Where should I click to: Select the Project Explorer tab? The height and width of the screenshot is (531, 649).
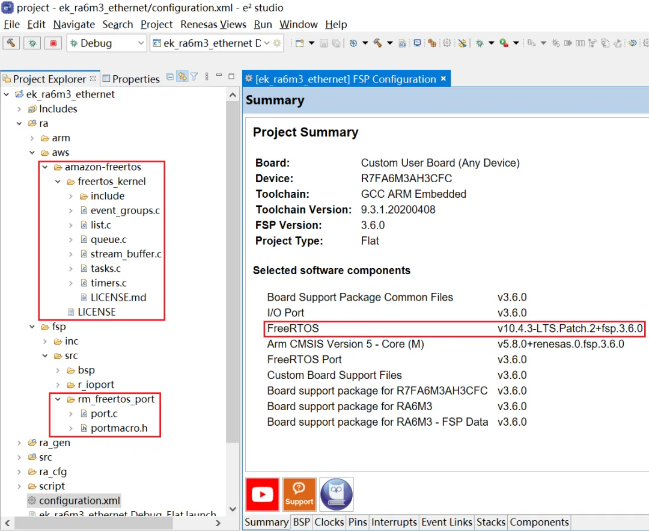[49, 79]
